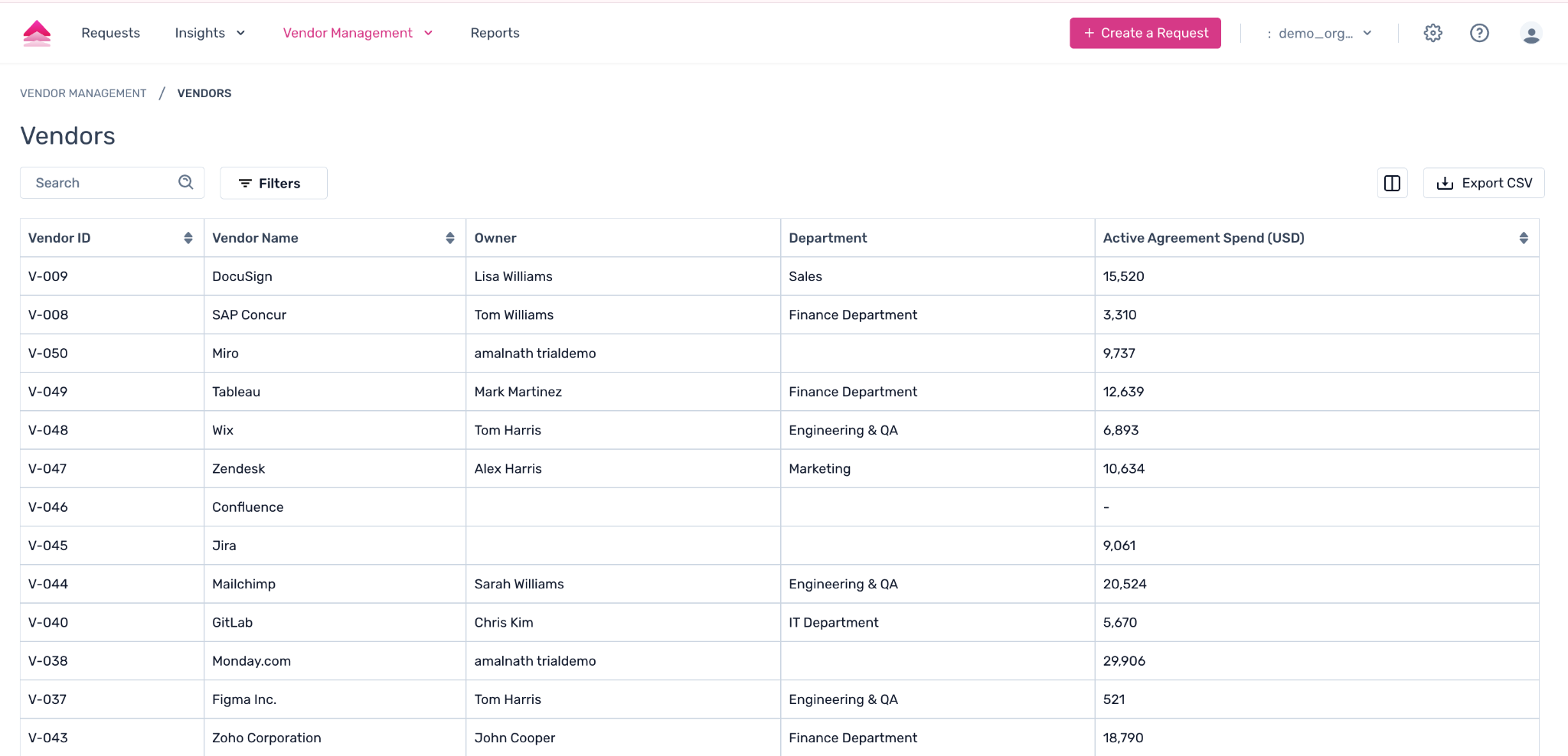1568x756 pixels.
Task: Open the Reports menu item
Action: point(495,33)
